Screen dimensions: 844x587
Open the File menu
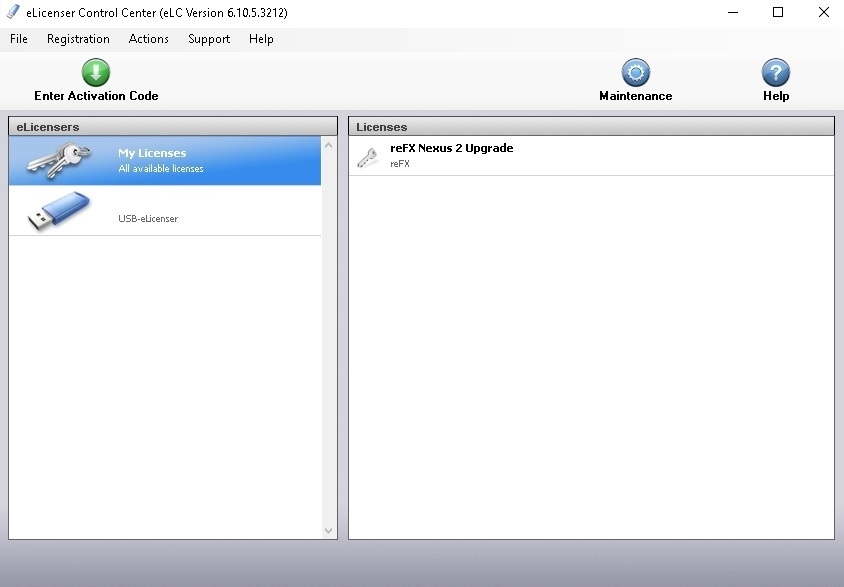pyautogui.click(x=19, y=39)
